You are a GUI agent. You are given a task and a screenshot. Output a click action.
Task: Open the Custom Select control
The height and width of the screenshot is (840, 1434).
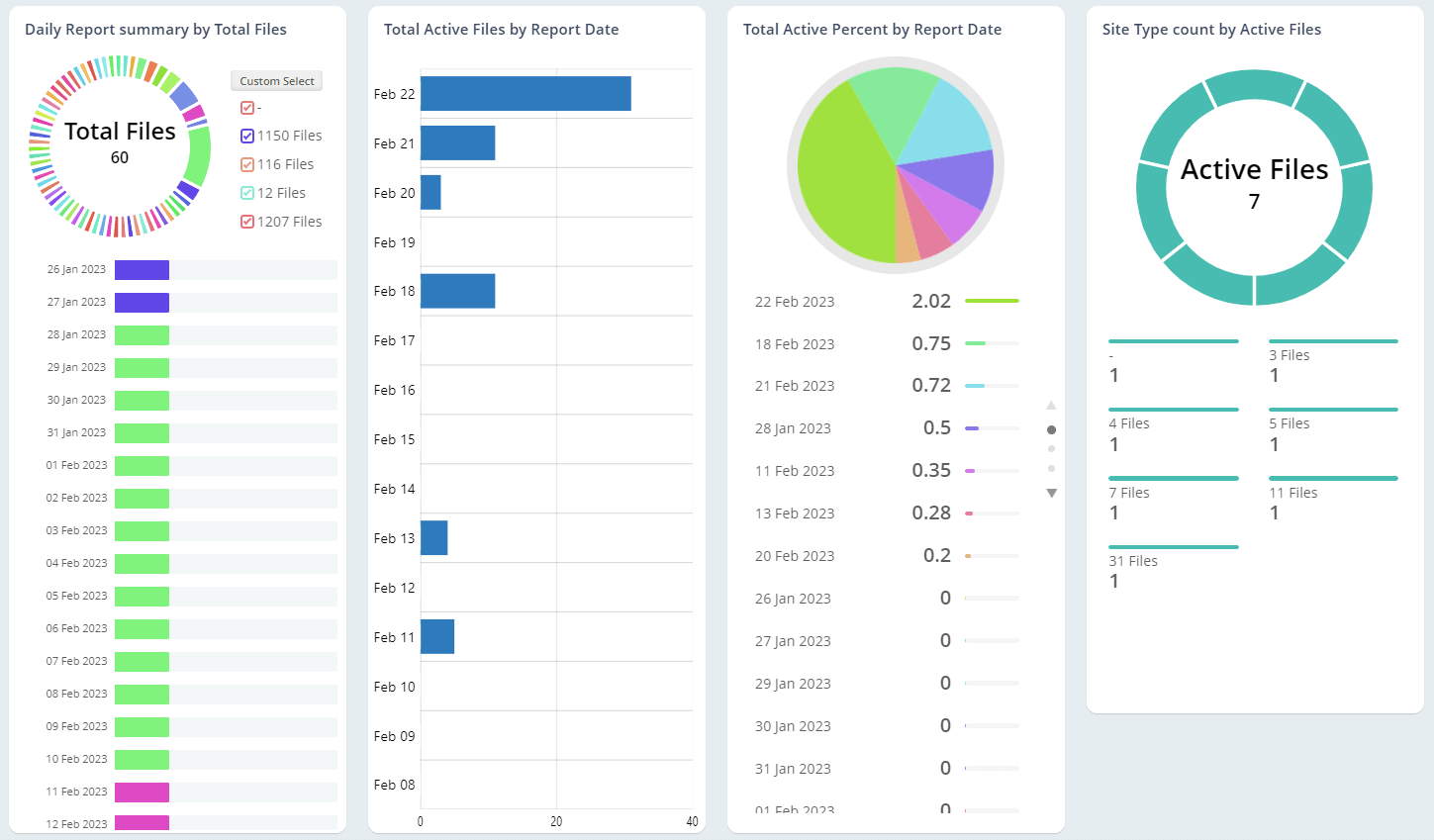pyautogui.click(x=276, y=80)
